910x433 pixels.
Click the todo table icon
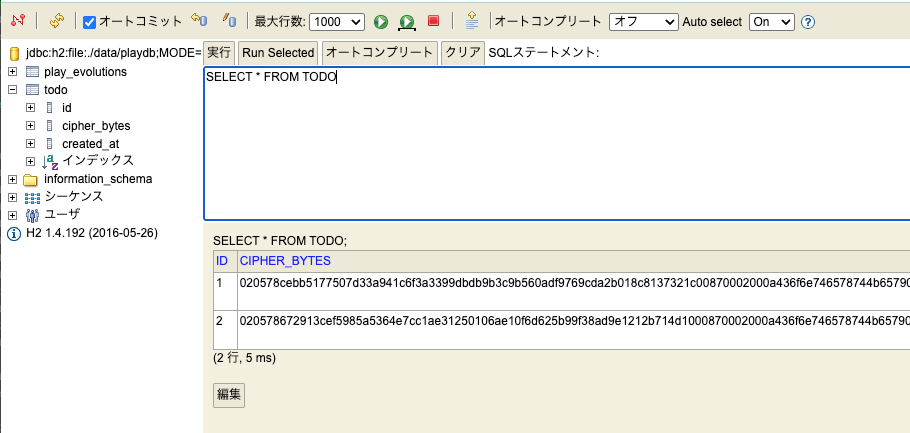point(32,90)
